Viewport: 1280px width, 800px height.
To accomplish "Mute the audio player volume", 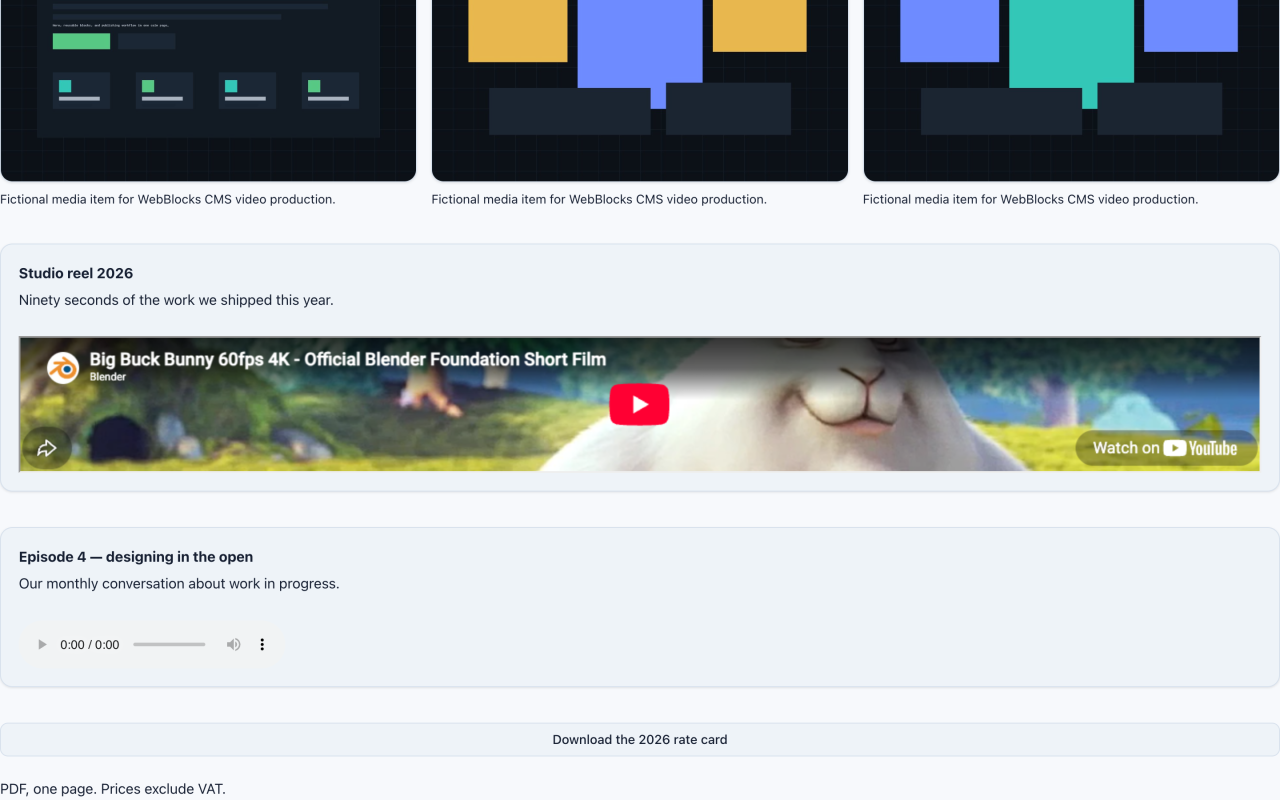I will (233, 645).
